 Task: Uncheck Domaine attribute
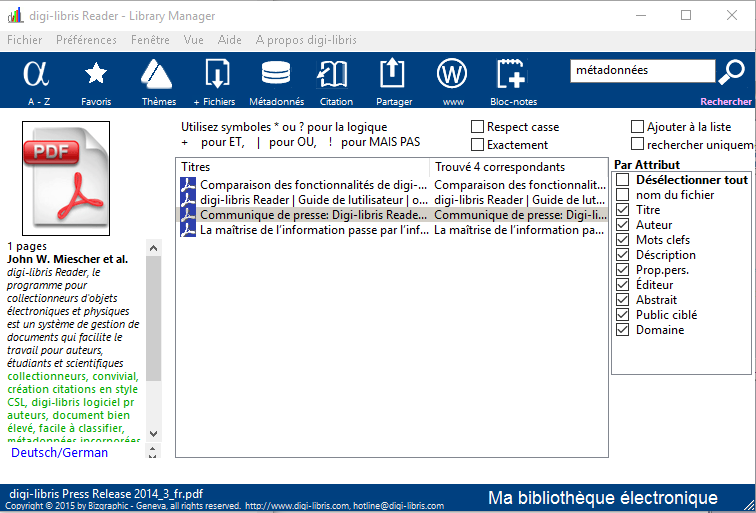click(623, 330)
